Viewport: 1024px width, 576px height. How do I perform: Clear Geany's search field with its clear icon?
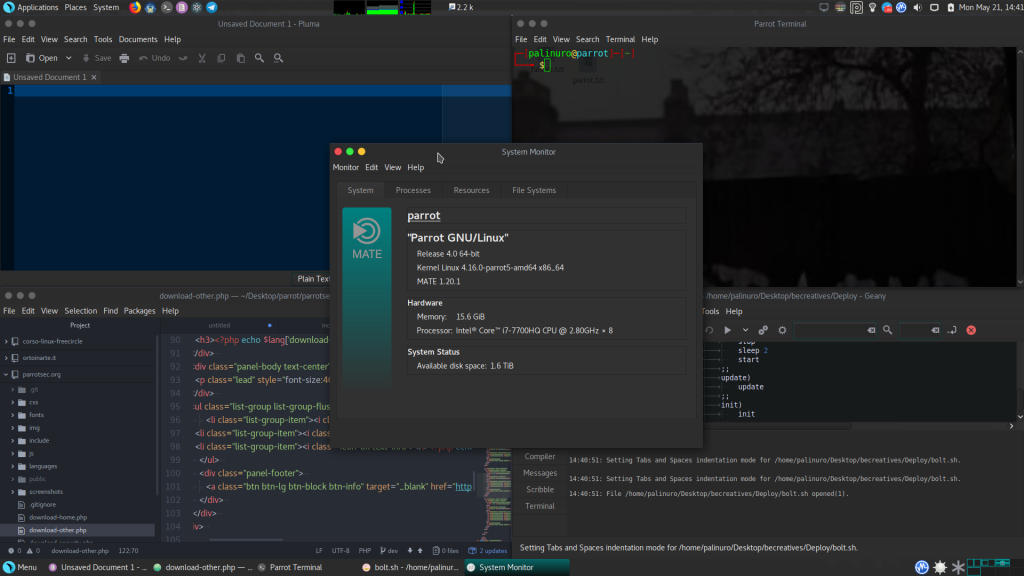870,330
